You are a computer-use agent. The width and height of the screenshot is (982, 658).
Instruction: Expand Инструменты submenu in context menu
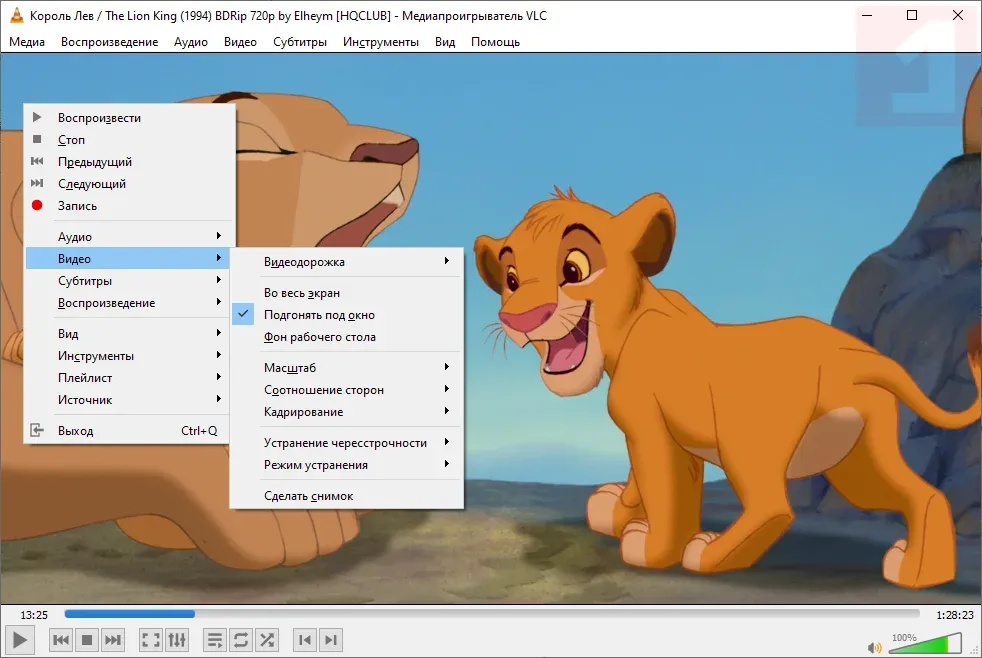[x=129, y=356]
